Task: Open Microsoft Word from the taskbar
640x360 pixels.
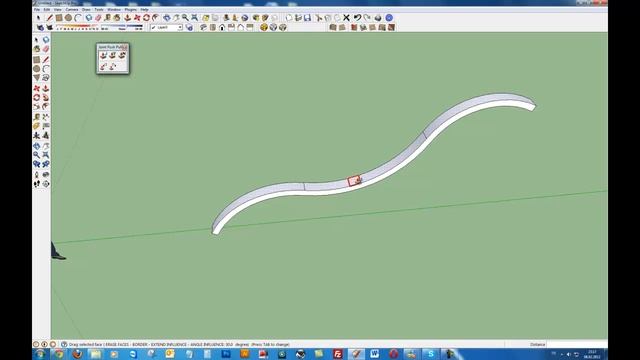Action: 374,354
